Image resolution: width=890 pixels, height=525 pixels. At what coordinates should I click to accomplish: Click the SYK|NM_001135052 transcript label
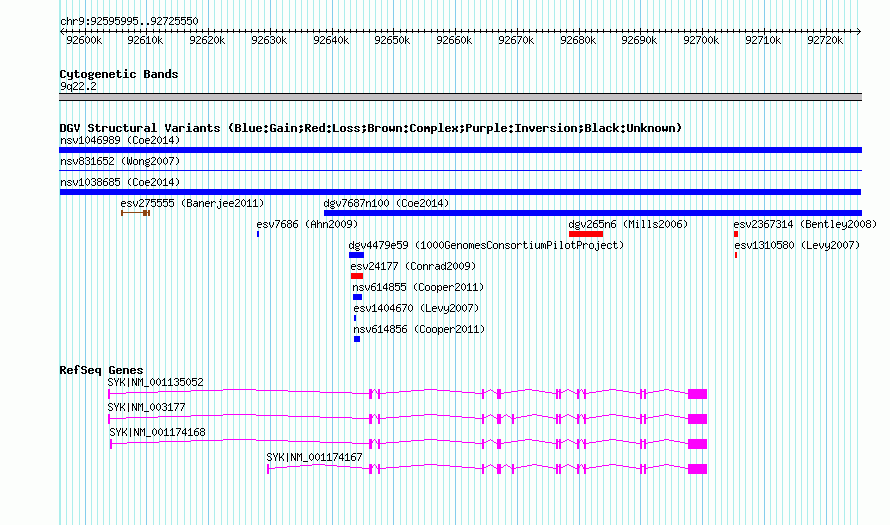pos(156,383)
